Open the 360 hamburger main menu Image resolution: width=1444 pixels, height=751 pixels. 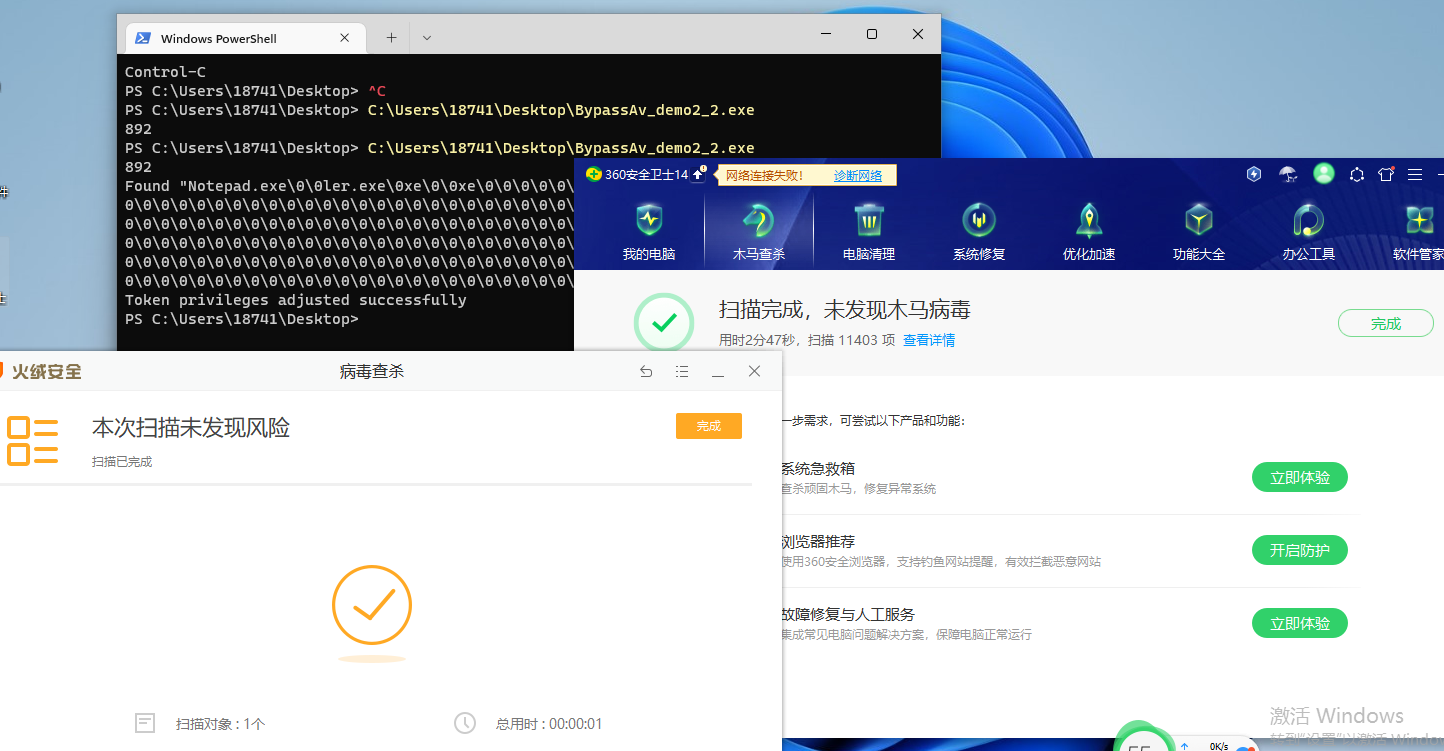[x=1415, y=174]
